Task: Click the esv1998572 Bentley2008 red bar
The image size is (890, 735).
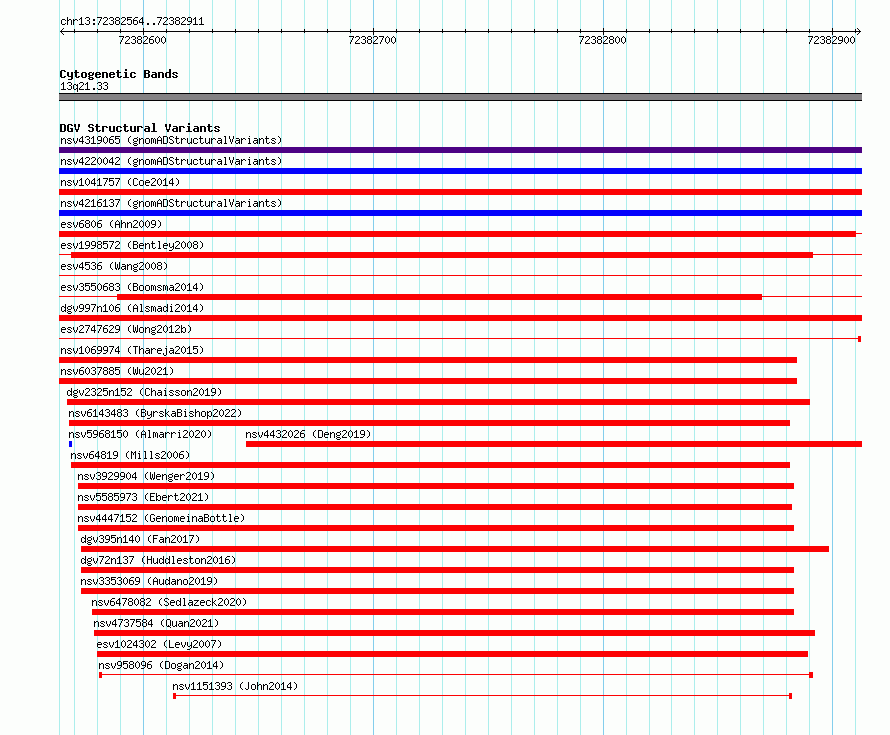Action: pos(442,255)
